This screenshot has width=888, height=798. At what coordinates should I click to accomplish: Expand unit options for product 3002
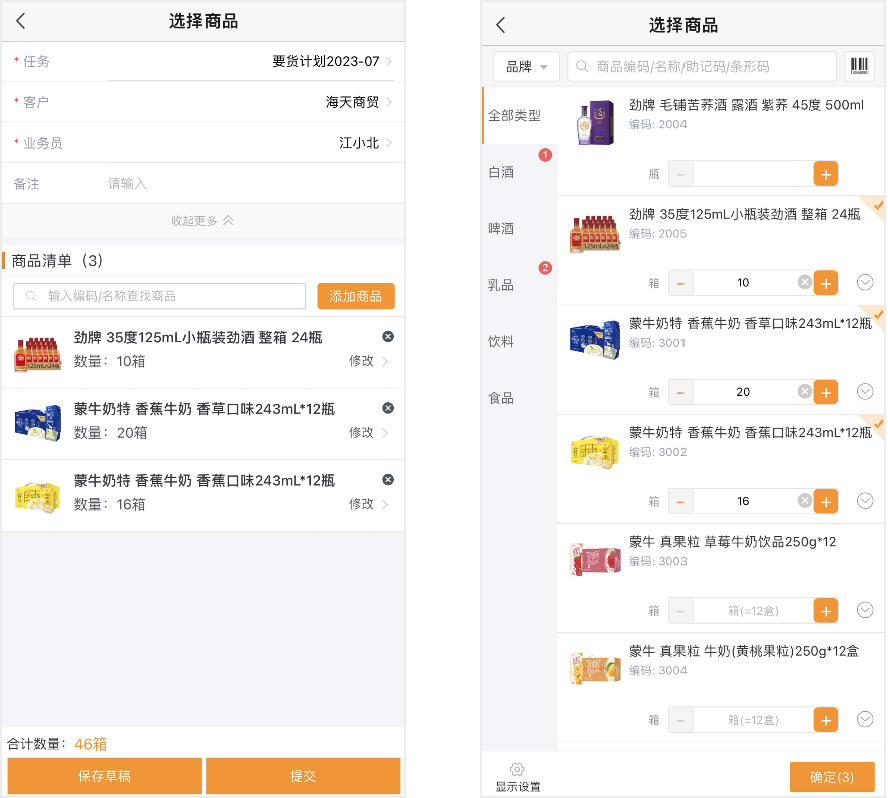point(865,501)
